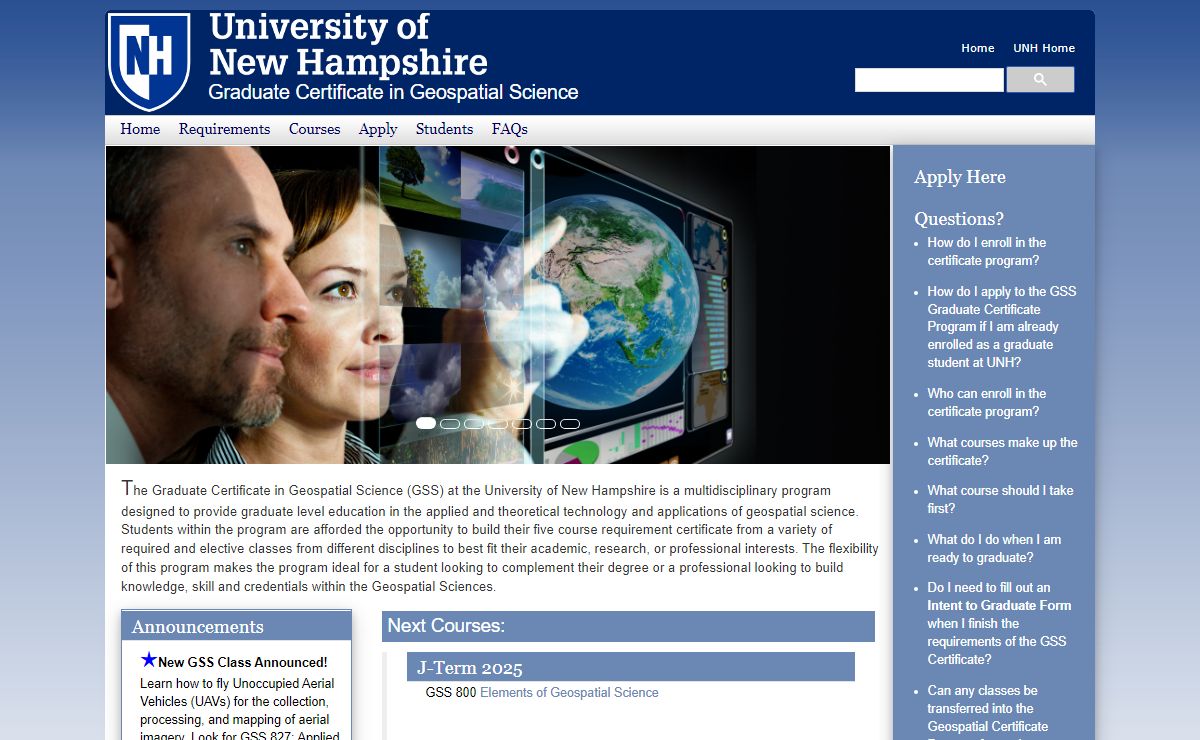Viewport: 1200px width, 740px height.
Task: Click the search magnifier button
Action: [1040, 80]
